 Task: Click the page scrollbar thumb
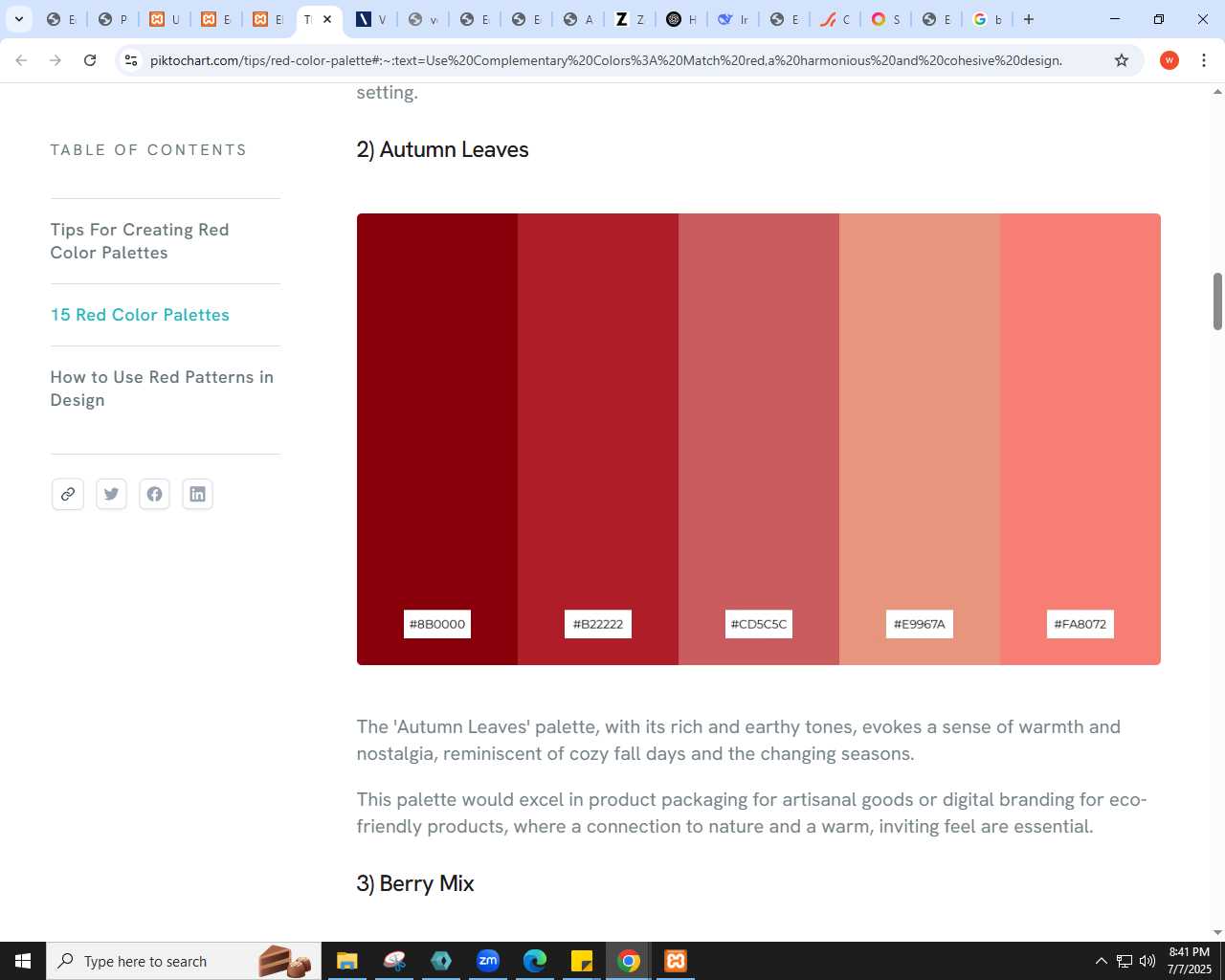pyautogui.click(x=1217, y=301)
